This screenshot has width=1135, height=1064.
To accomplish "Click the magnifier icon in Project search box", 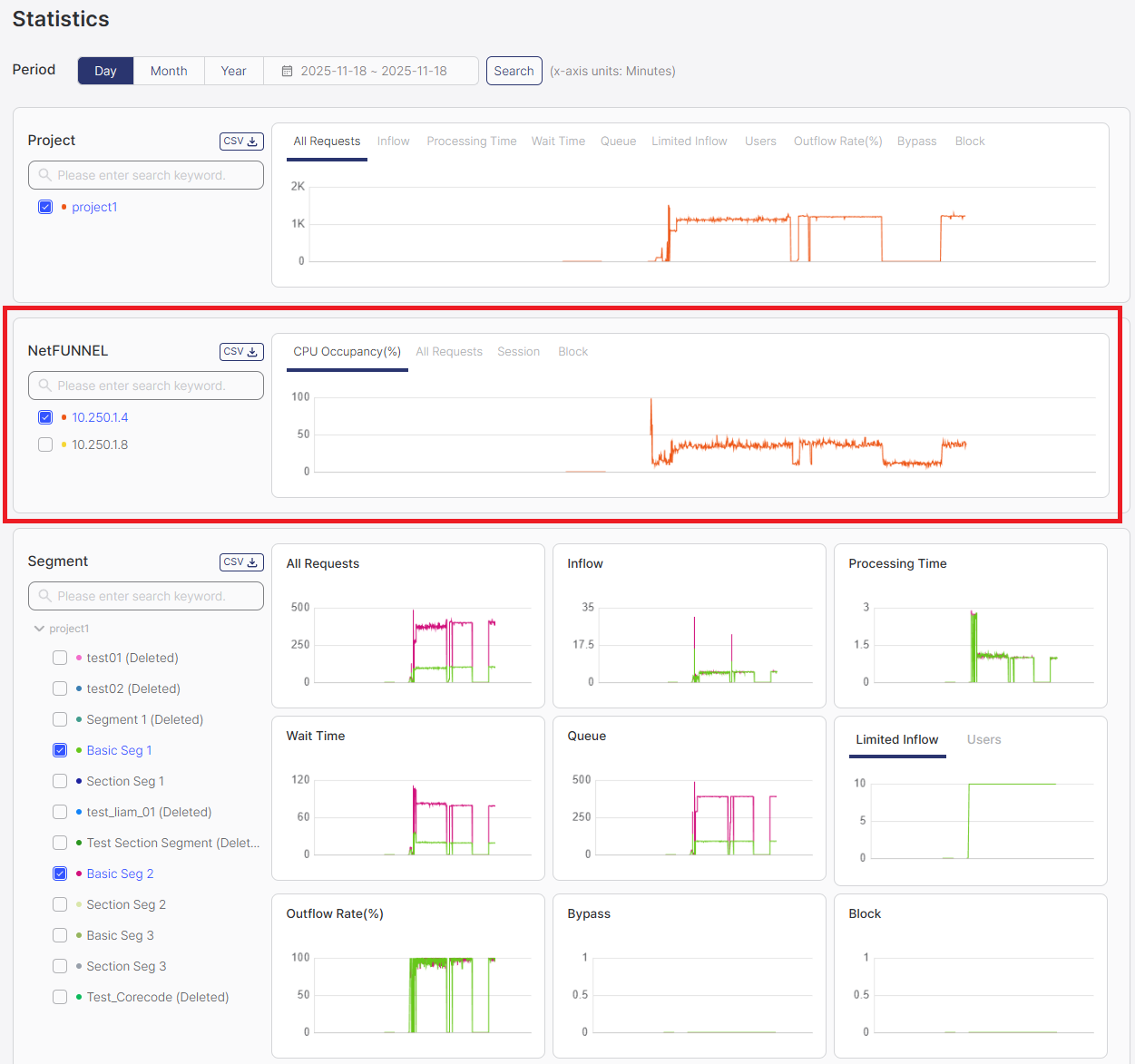I will 44,174.
